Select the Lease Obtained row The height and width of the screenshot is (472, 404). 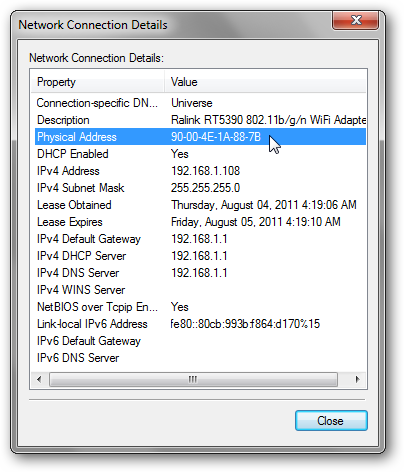pyautogui.click(x=200, y=205)
